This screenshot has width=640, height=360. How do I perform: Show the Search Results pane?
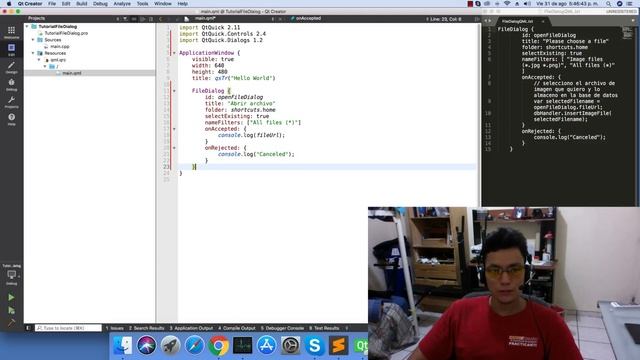tap(147, 328)
